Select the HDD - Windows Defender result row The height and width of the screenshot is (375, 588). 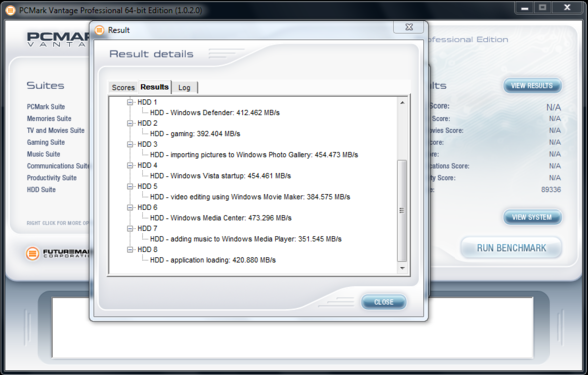coord(215,112)
